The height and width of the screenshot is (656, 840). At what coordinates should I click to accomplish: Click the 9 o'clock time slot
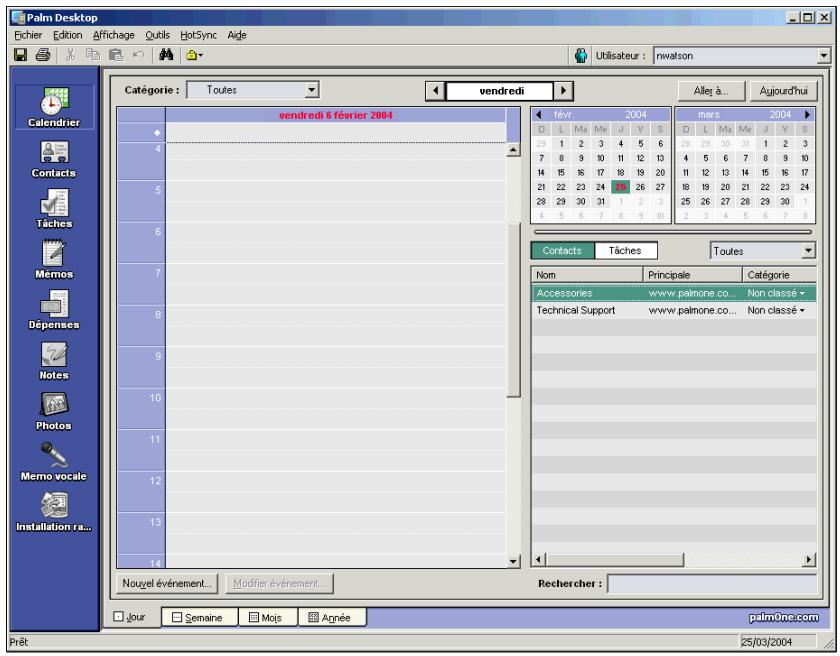pyautogui.click(x=335, y=367)
